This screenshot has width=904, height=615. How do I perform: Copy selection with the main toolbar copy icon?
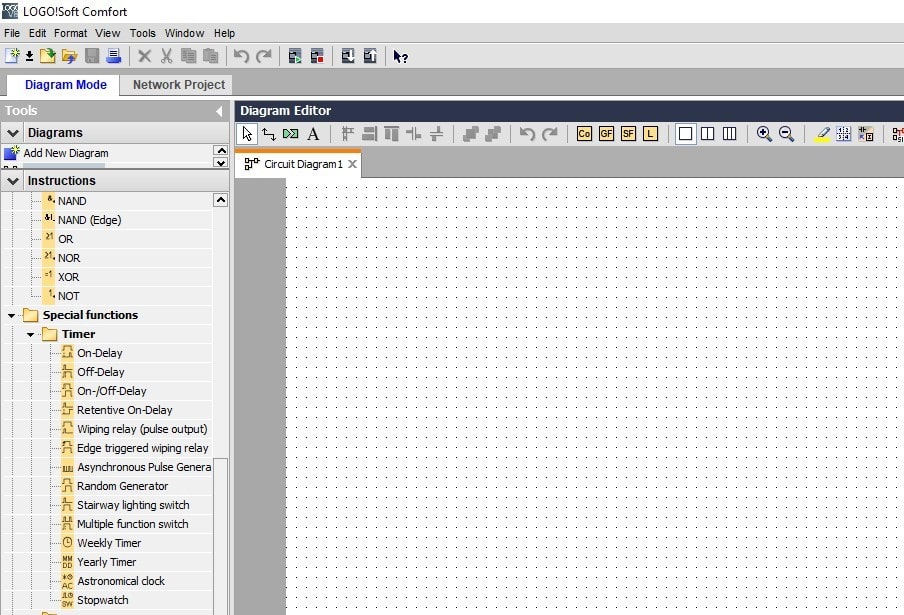pos(188,56)
